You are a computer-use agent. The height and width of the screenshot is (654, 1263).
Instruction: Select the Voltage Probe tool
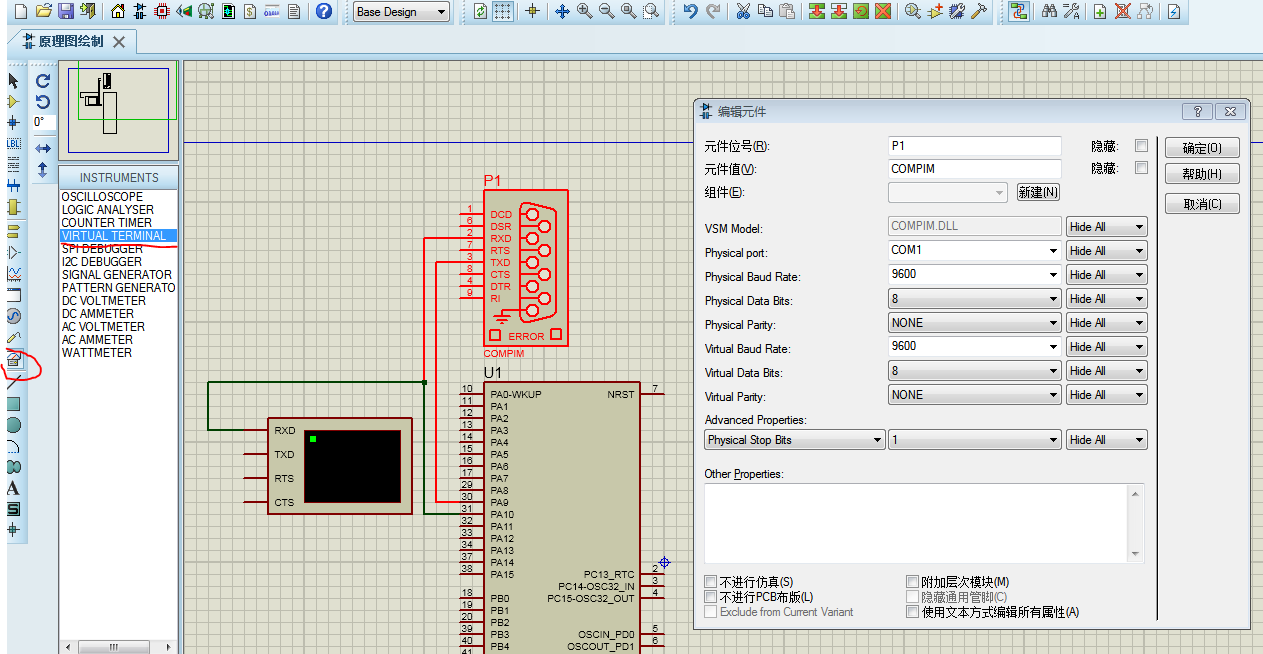[x=13, y=338]
